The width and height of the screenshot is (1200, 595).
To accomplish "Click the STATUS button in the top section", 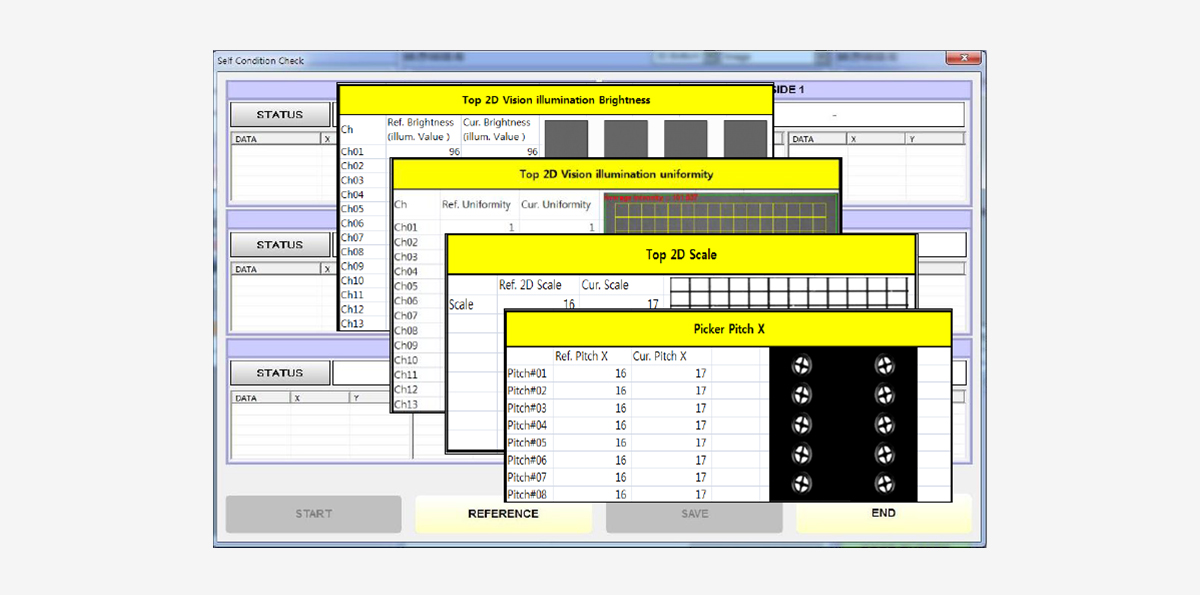I will pos(280,115).
